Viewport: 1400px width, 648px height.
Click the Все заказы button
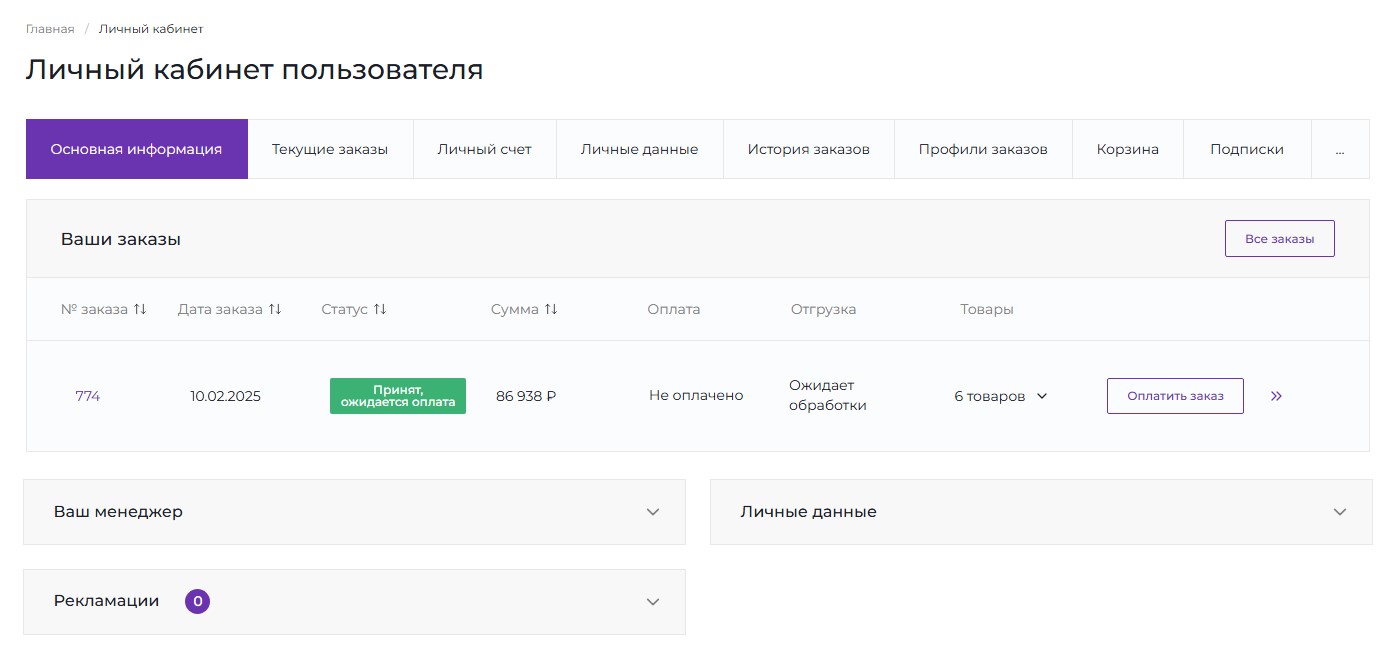point(1279,238)
